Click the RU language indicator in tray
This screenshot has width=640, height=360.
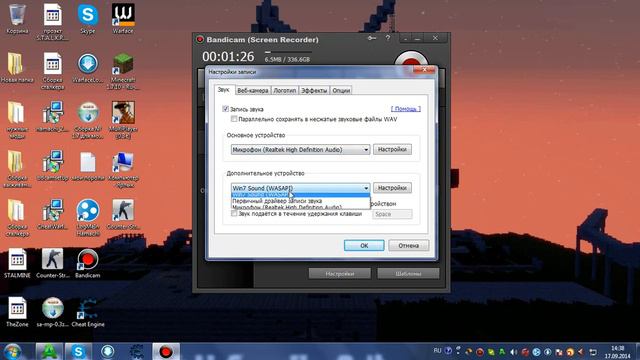tap(437, 351)
